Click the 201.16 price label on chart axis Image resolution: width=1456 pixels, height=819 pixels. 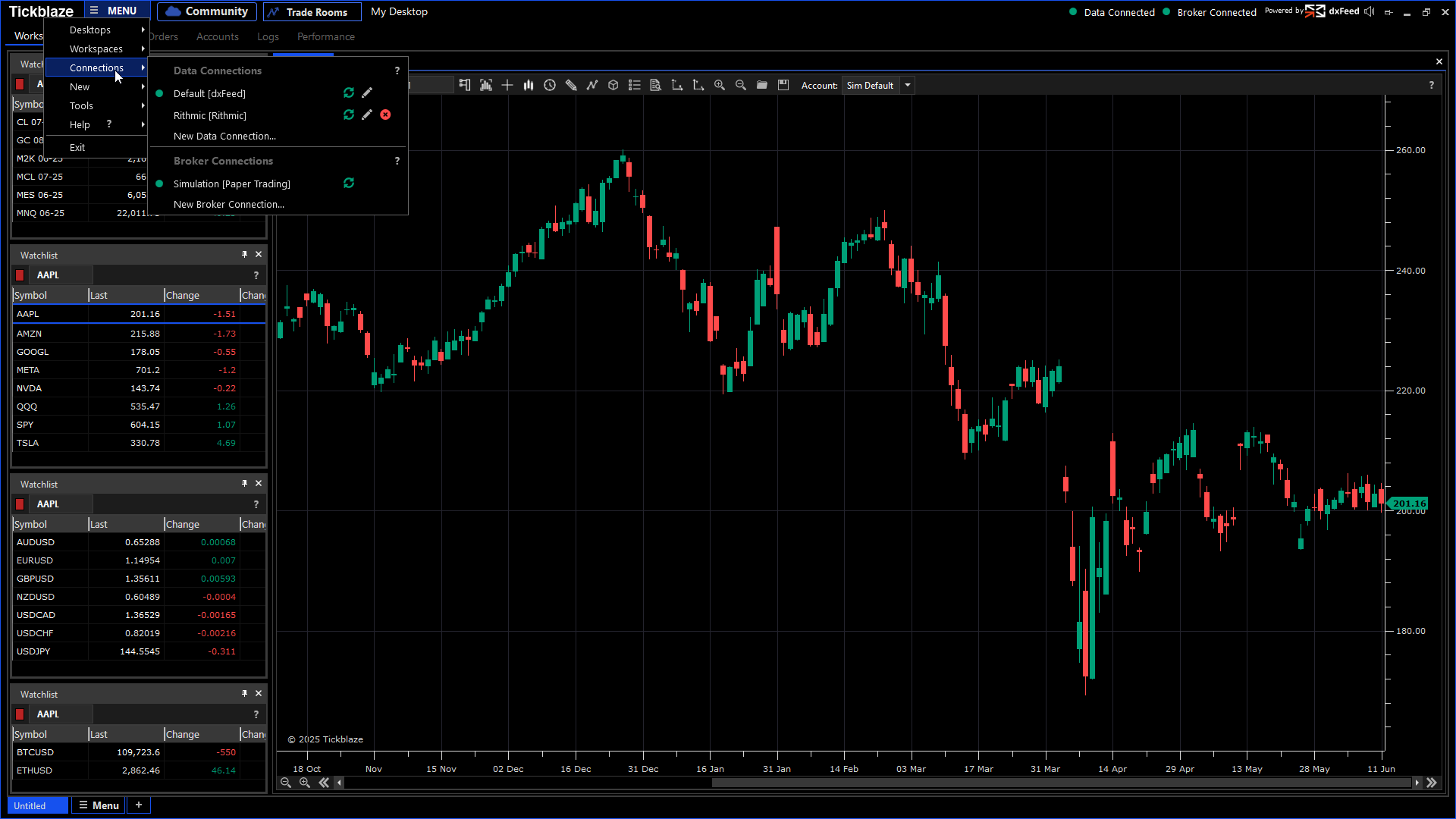click(1408, 503)
